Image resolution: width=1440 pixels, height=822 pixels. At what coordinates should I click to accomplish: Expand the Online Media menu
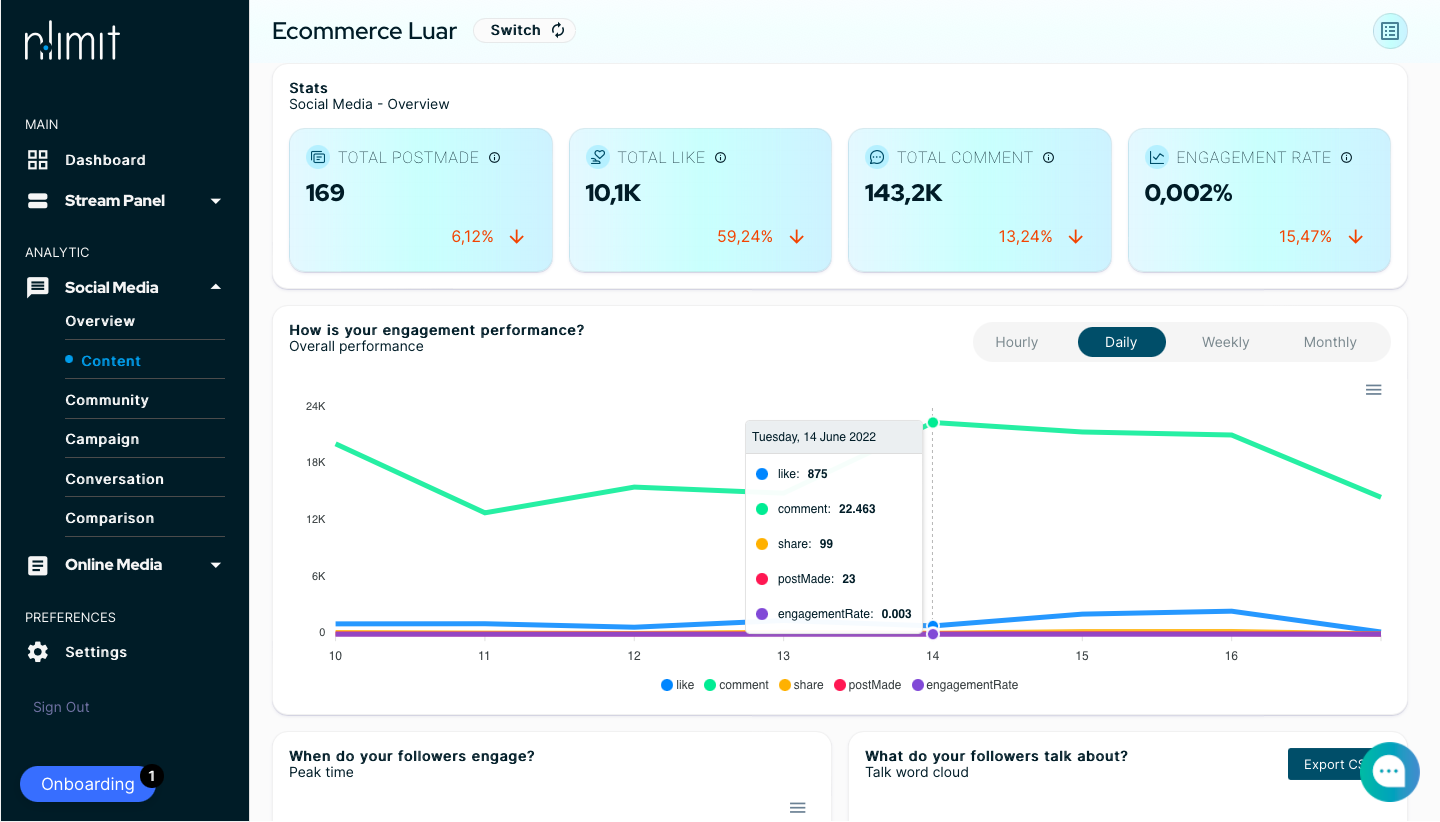coord(125,565)
